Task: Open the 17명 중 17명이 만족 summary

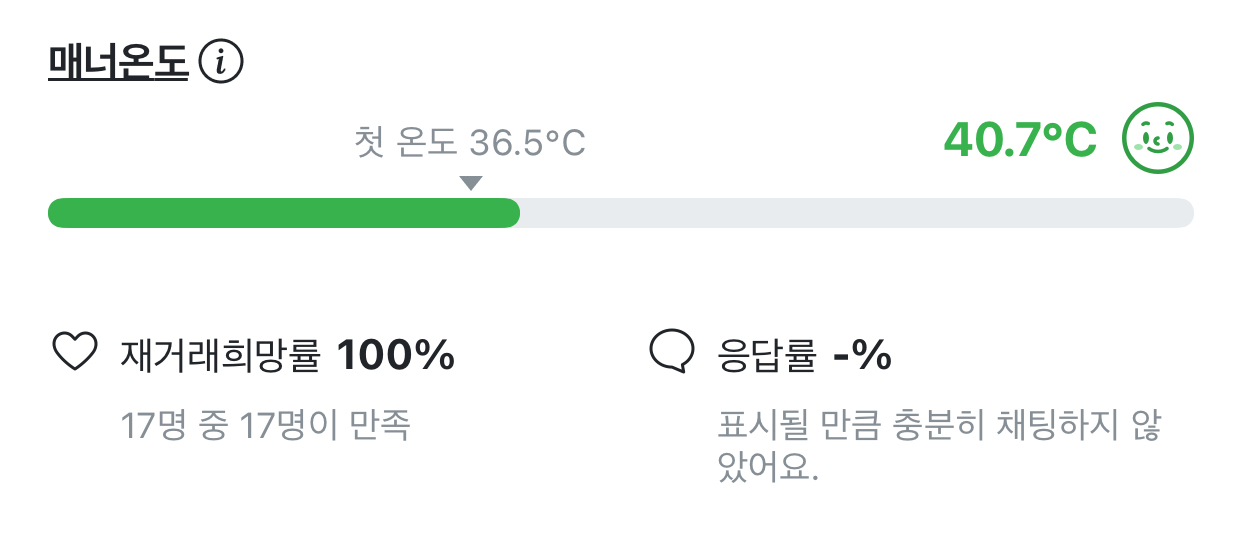Action: point(266,427)
